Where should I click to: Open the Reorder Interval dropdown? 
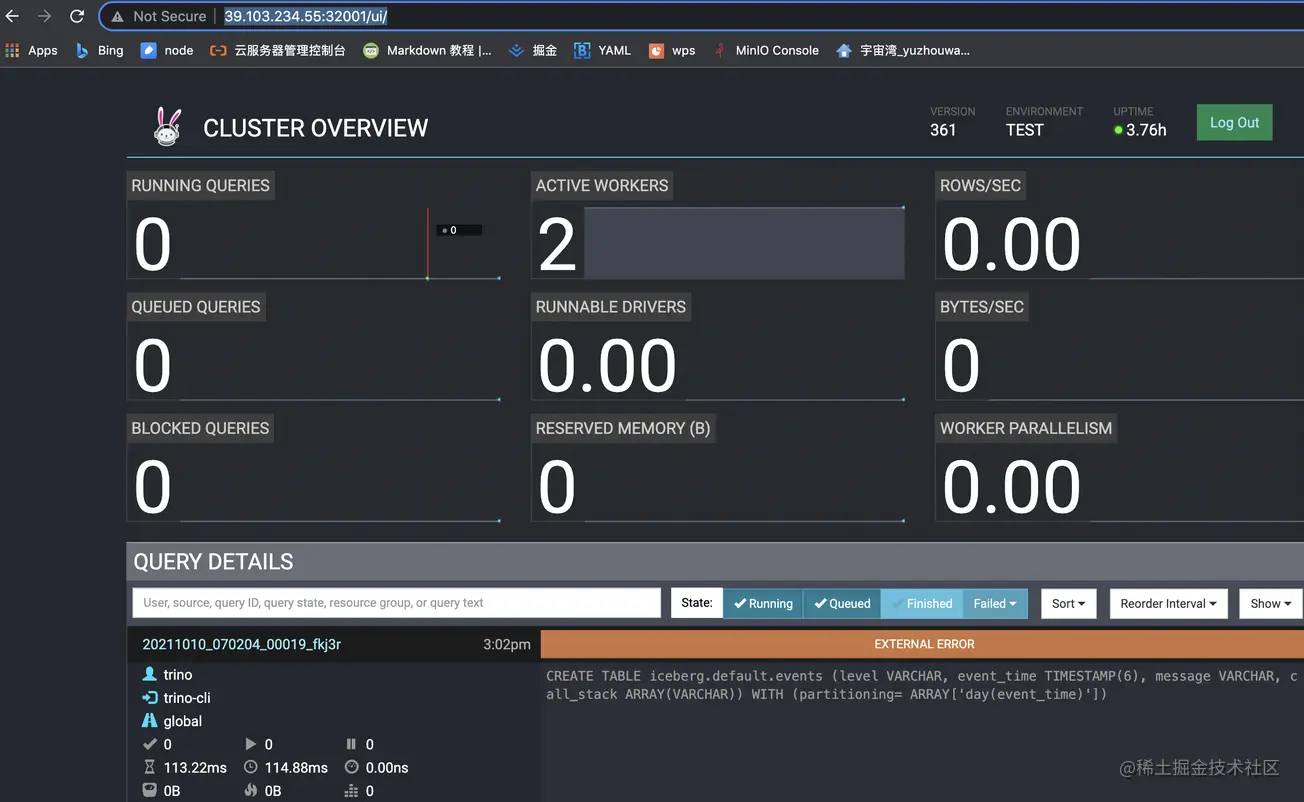(1168, 603)
